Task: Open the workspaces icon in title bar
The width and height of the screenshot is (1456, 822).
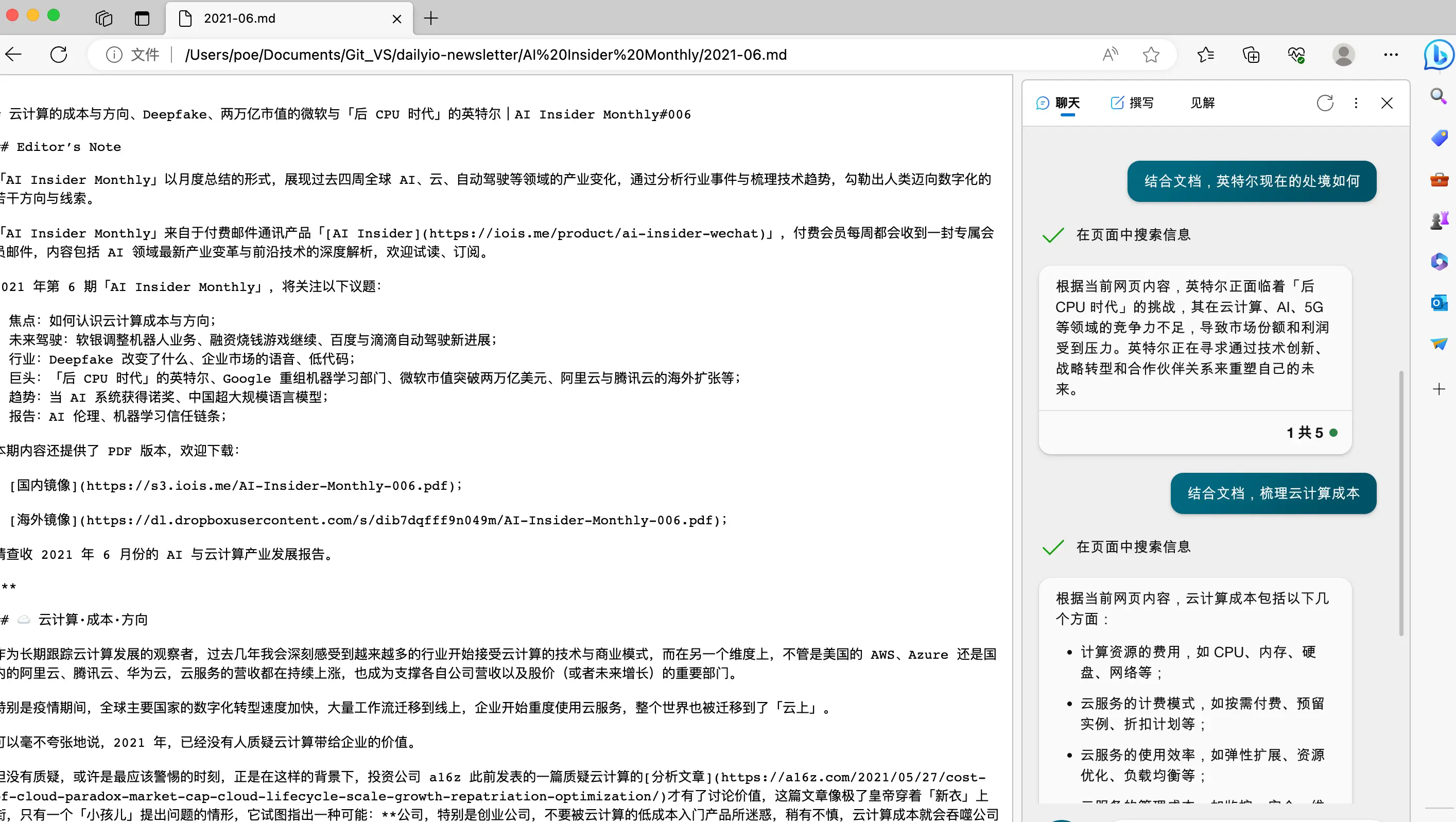Action: 104,19
